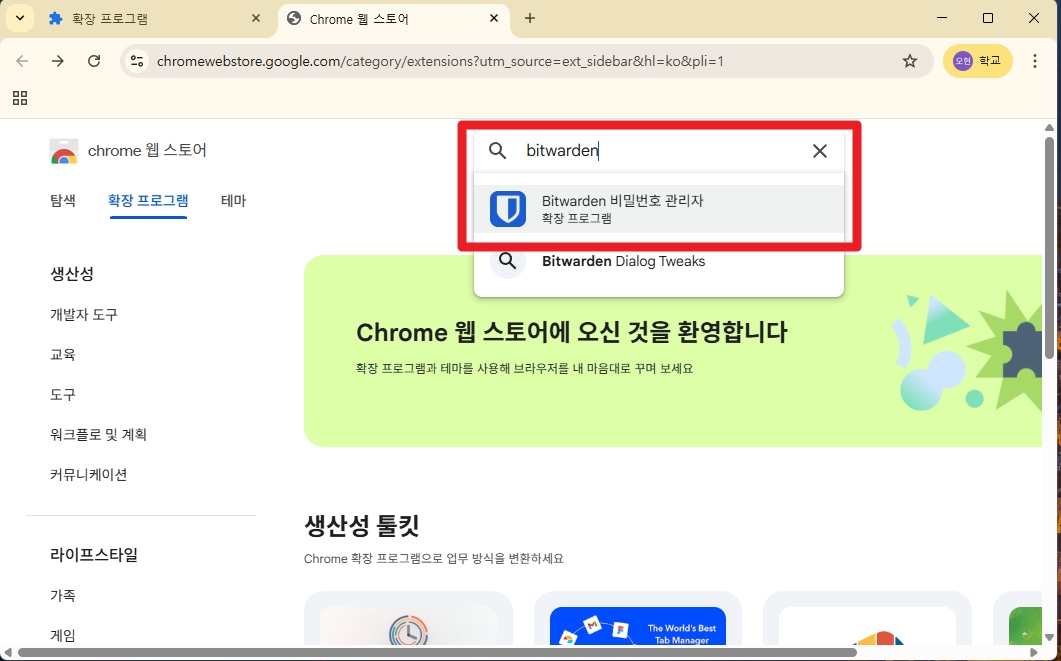Screen dimensions: 1061x661
Task: Reload the page
Action: click(x=94, y=61)
